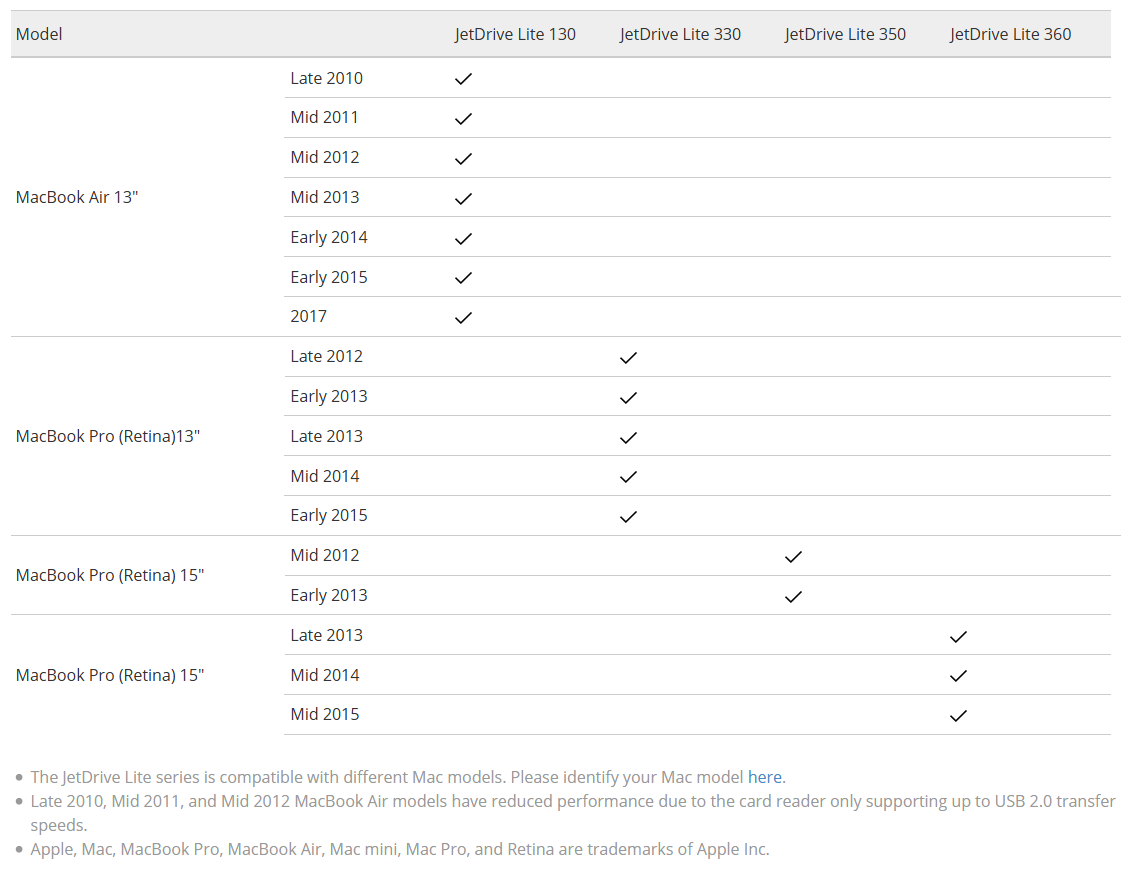Image resolution: width=1132 pixels, height=874 pixels.
Task: Click the MacBook Pro (Retina)13" row label
Action: coord(108,436)
